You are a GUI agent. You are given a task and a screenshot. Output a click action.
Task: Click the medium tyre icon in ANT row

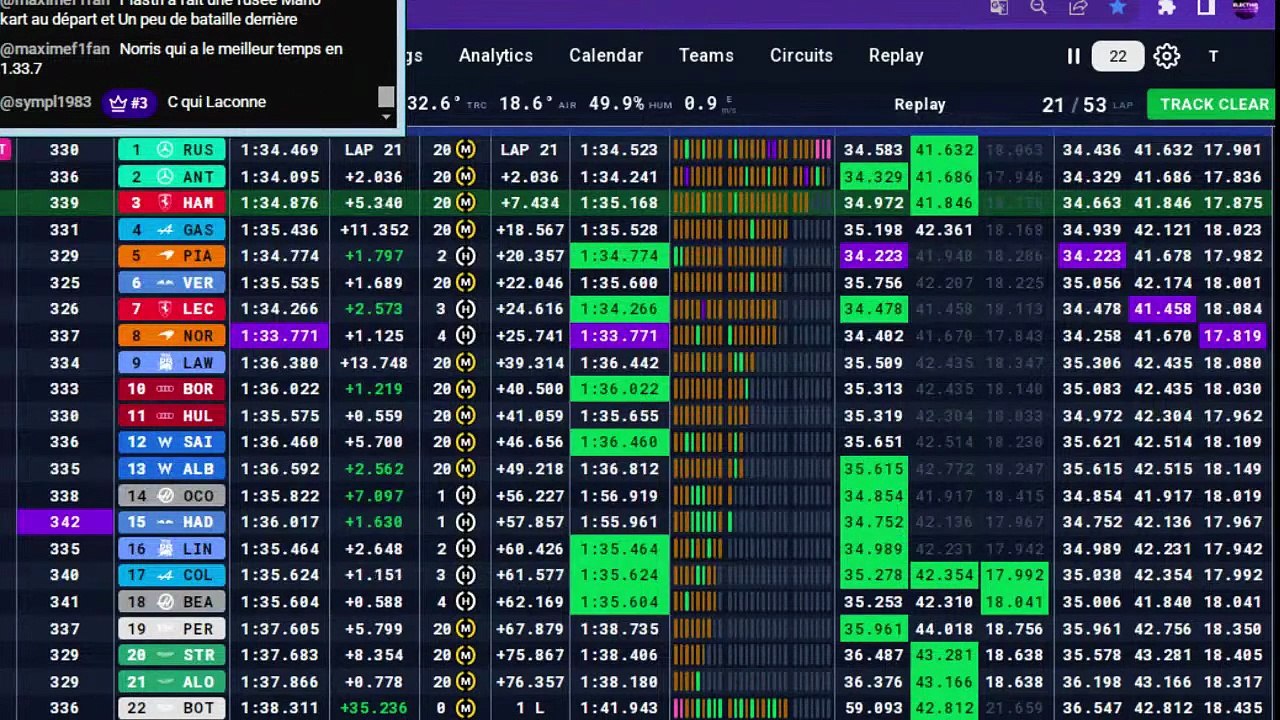[x=465, y=177]
